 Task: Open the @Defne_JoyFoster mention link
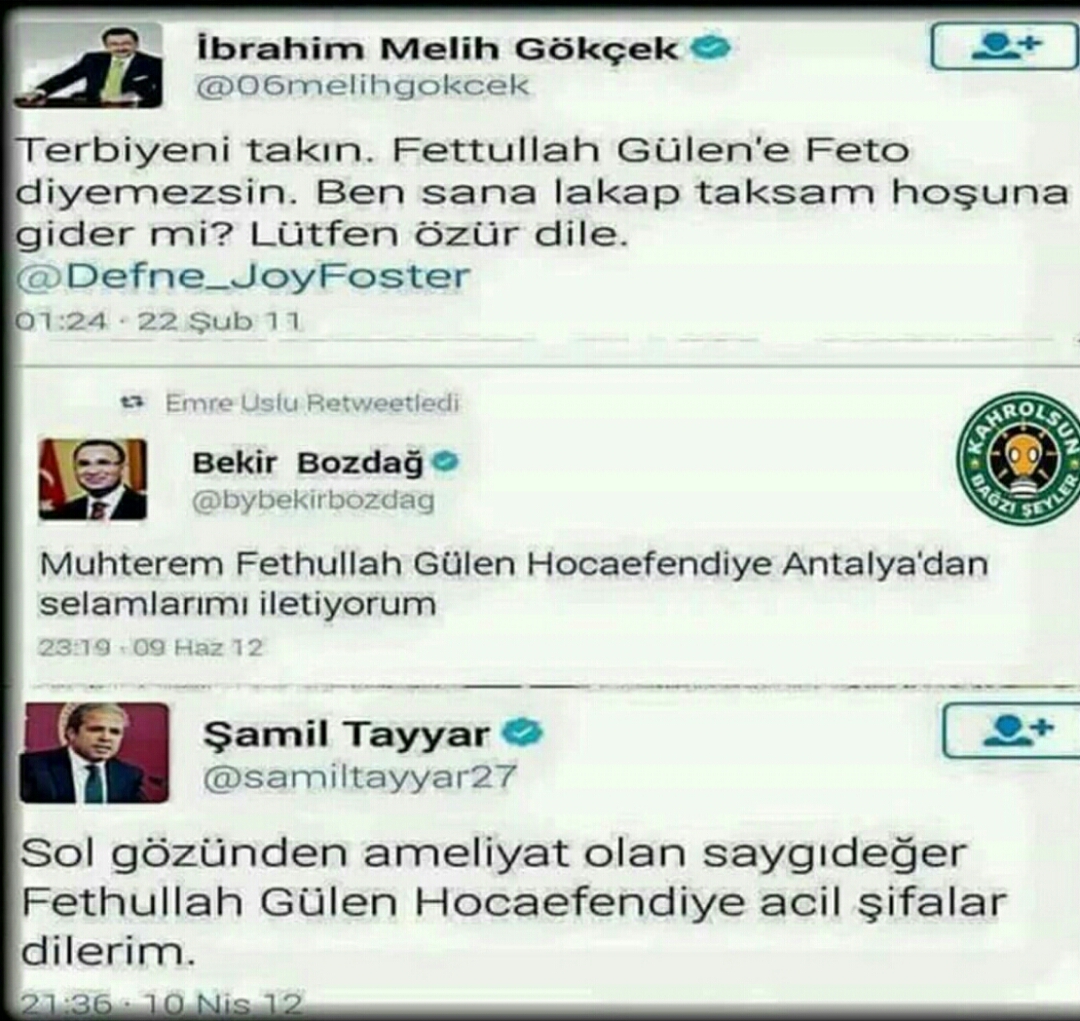[242, 277]
